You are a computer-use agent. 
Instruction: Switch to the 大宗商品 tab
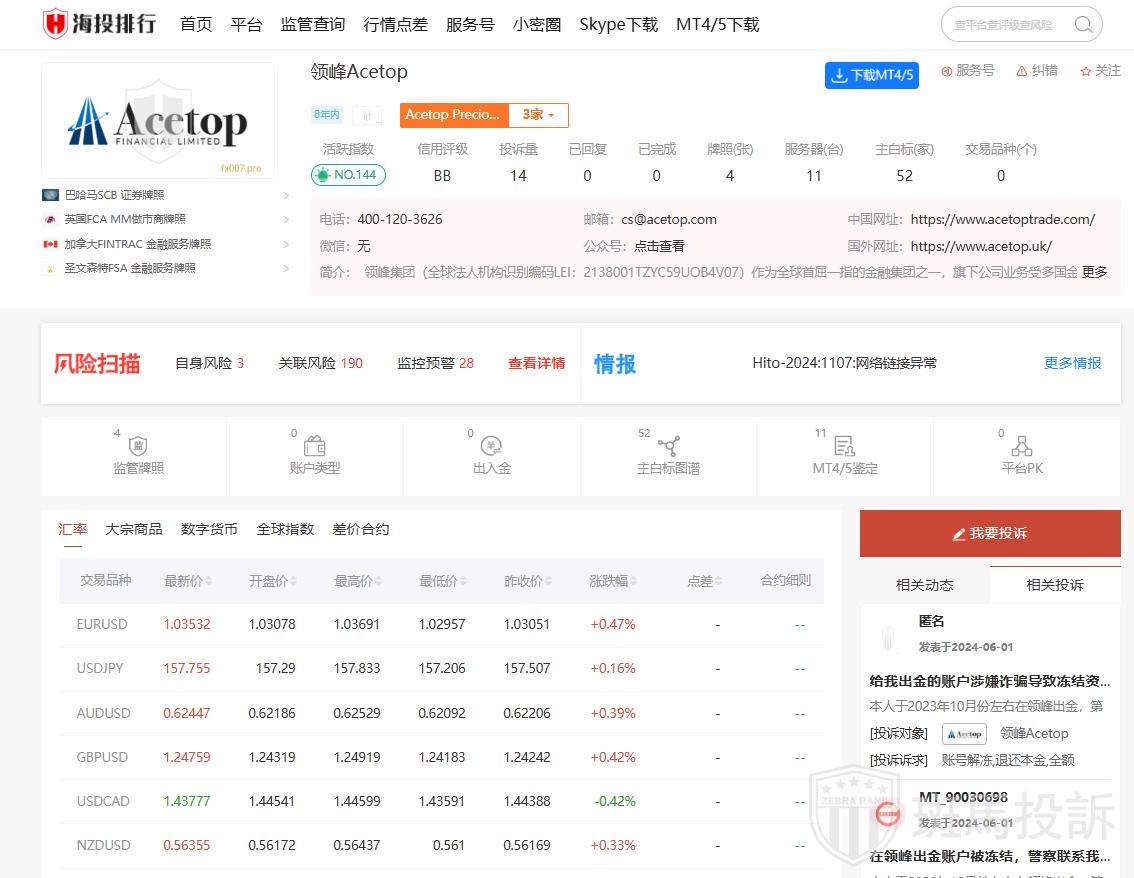[134, 529]
